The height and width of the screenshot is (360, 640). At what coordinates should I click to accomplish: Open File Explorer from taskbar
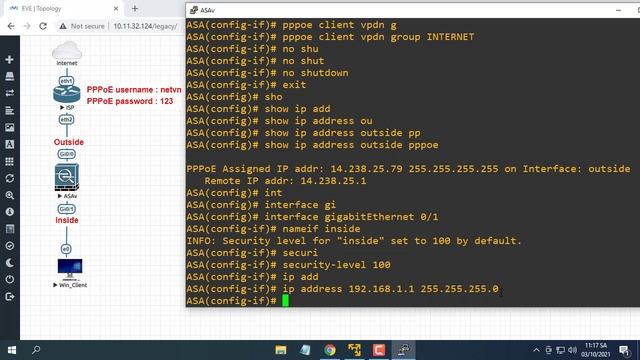click(281, 350)
